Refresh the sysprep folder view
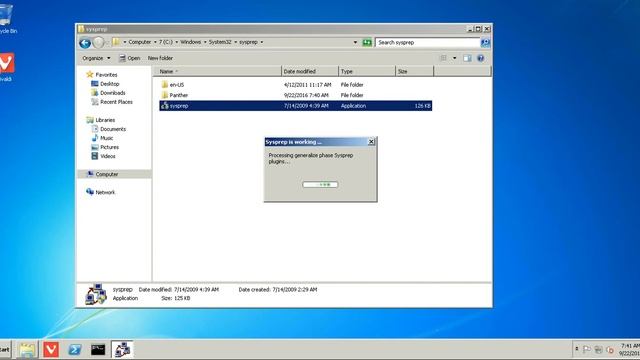This screenshot has width=640, height=360. [x=367, y=42]
